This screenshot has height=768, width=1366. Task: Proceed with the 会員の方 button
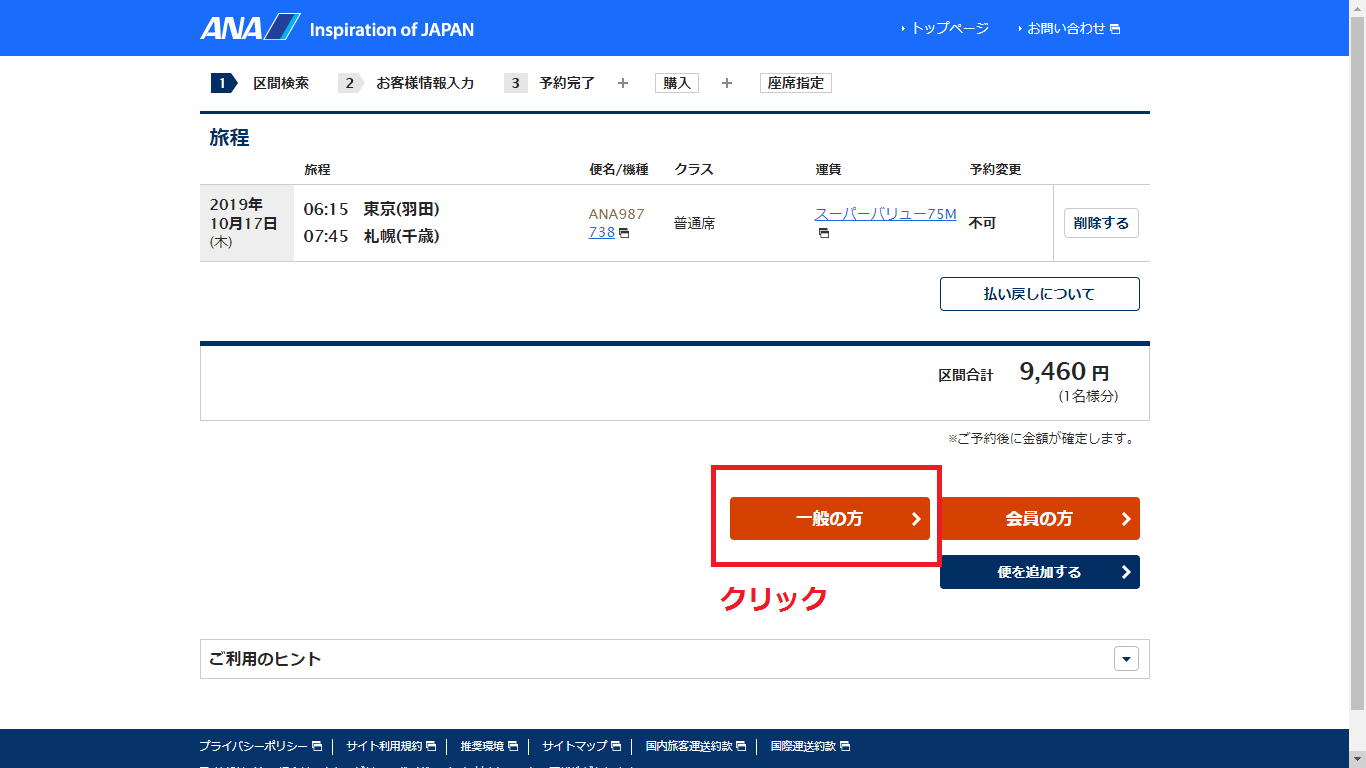click(x=1039, y=519)
